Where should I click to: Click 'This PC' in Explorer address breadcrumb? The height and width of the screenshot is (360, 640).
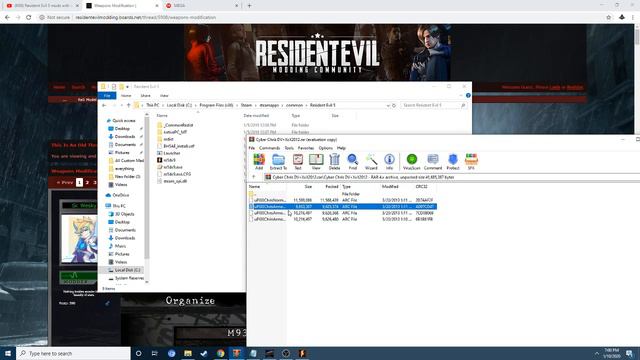[153, 105]
